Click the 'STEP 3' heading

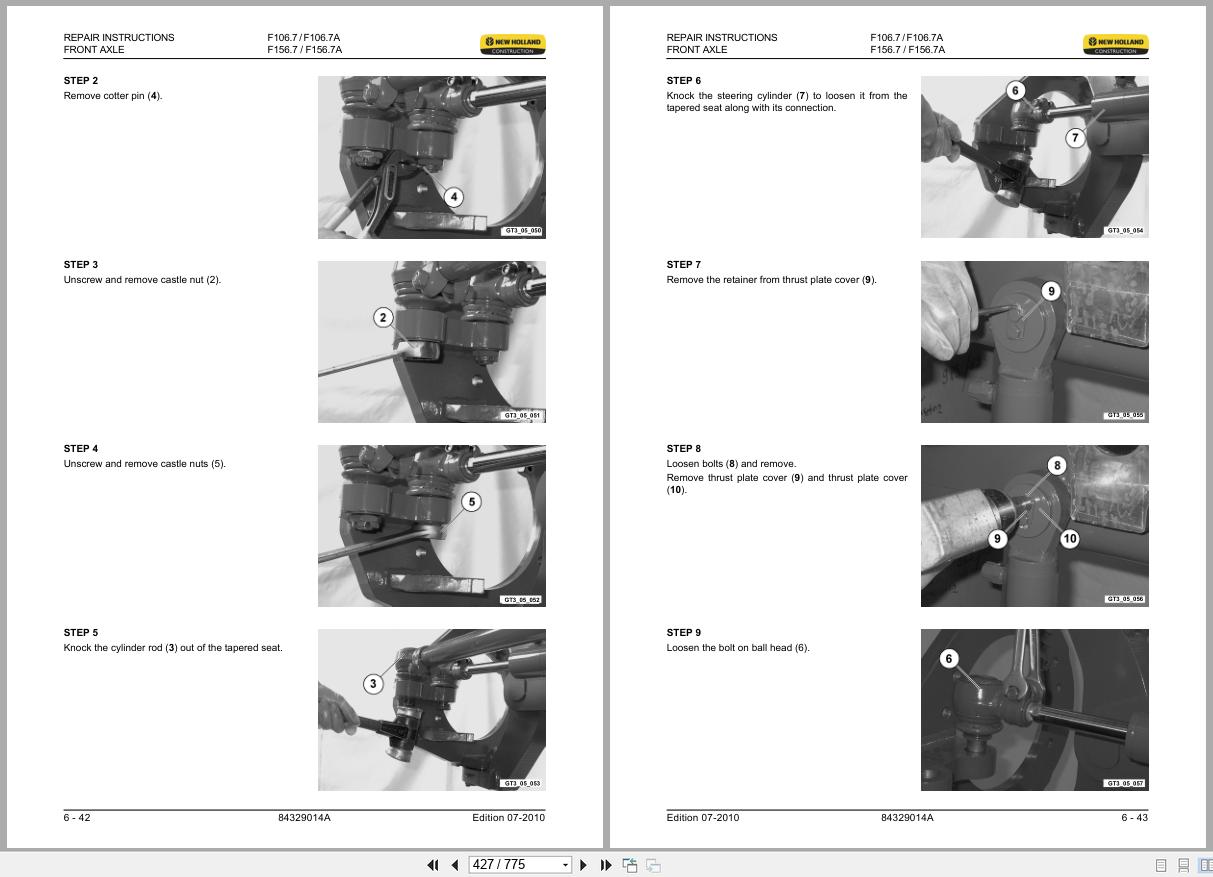click(x=81, y=265)
